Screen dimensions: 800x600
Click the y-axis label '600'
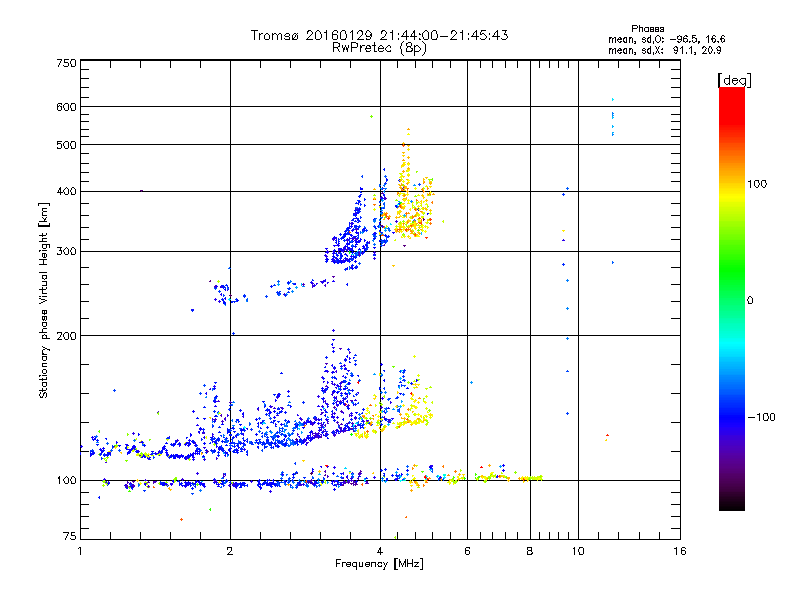[x=66, y=107]
